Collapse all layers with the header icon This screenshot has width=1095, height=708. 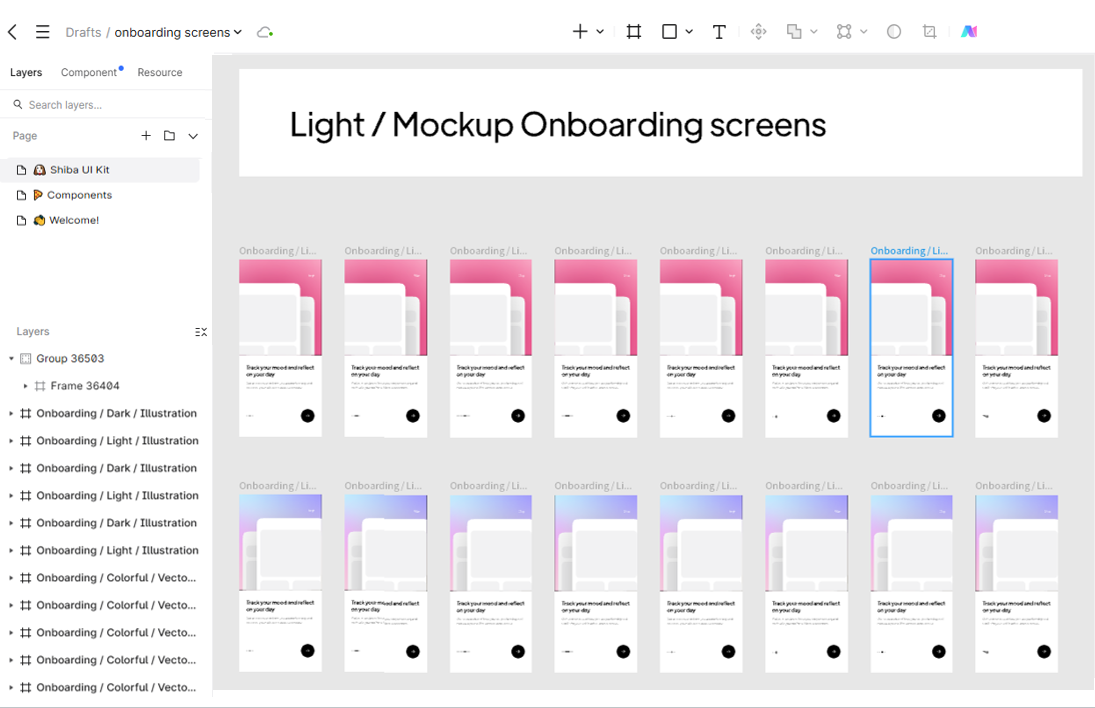coord(201,332)
